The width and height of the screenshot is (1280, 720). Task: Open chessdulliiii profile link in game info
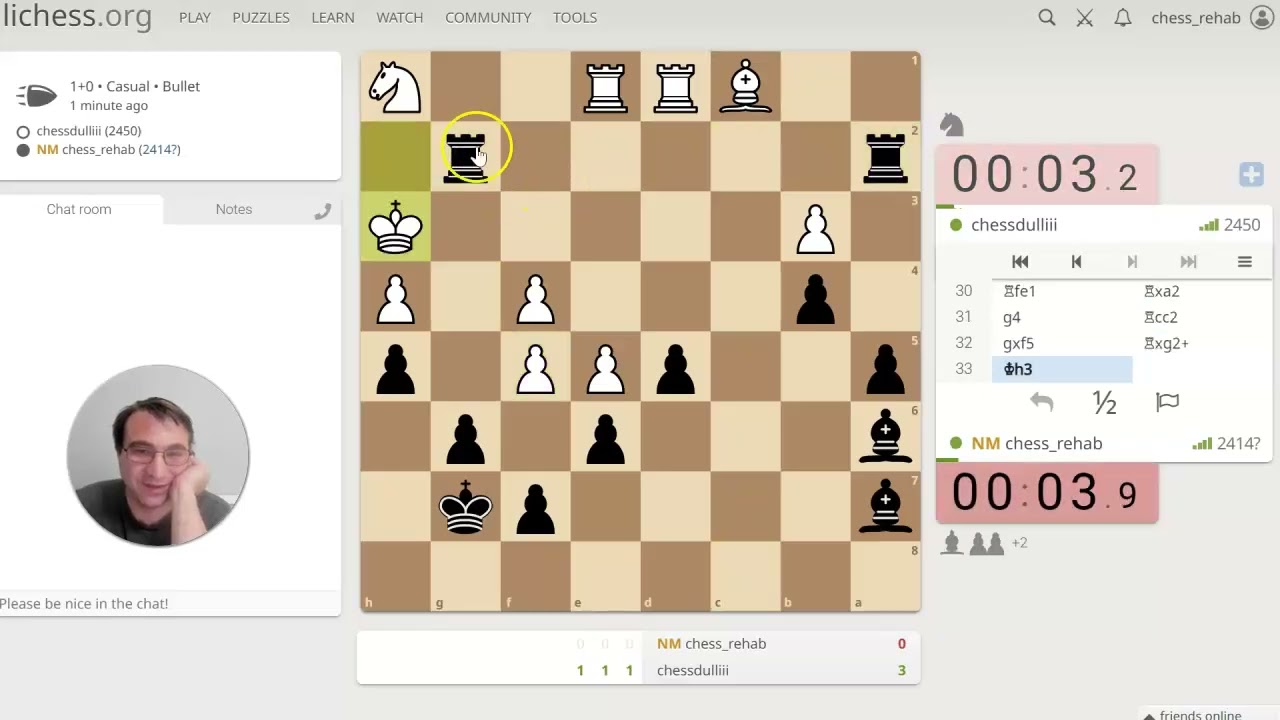tap(88, 131)
